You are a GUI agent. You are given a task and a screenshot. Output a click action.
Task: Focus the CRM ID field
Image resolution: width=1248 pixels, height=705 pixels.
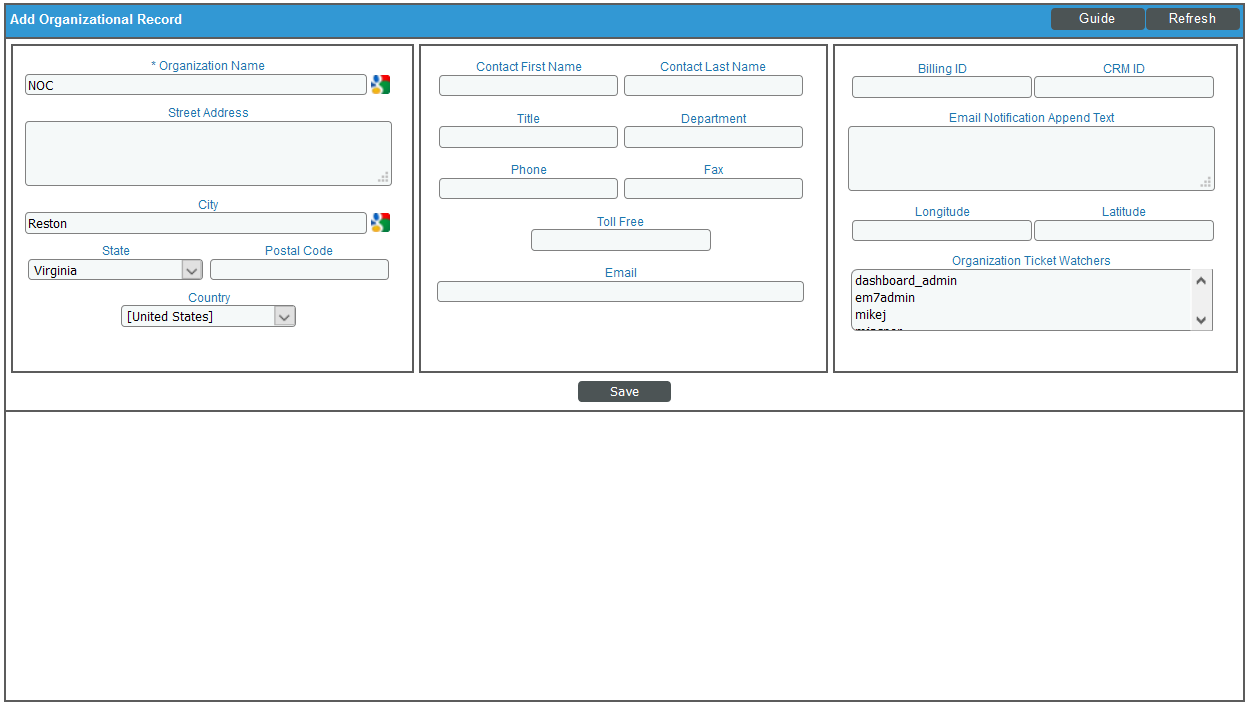1124,87
